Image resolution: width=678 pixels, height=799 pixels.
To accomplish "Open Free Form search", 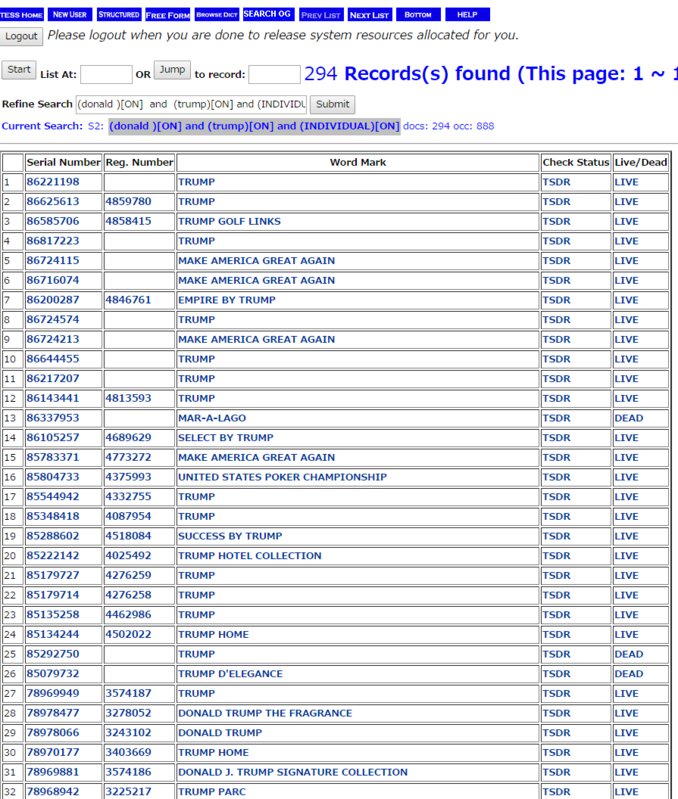I will point(168,15).
